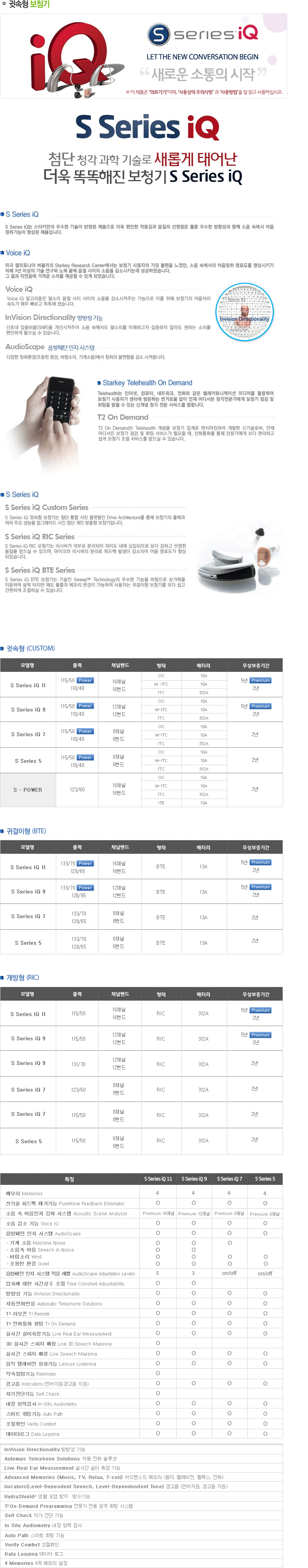Click the T2 On Demand subheading
The image size is (308, 1568).
pos(123,417)
